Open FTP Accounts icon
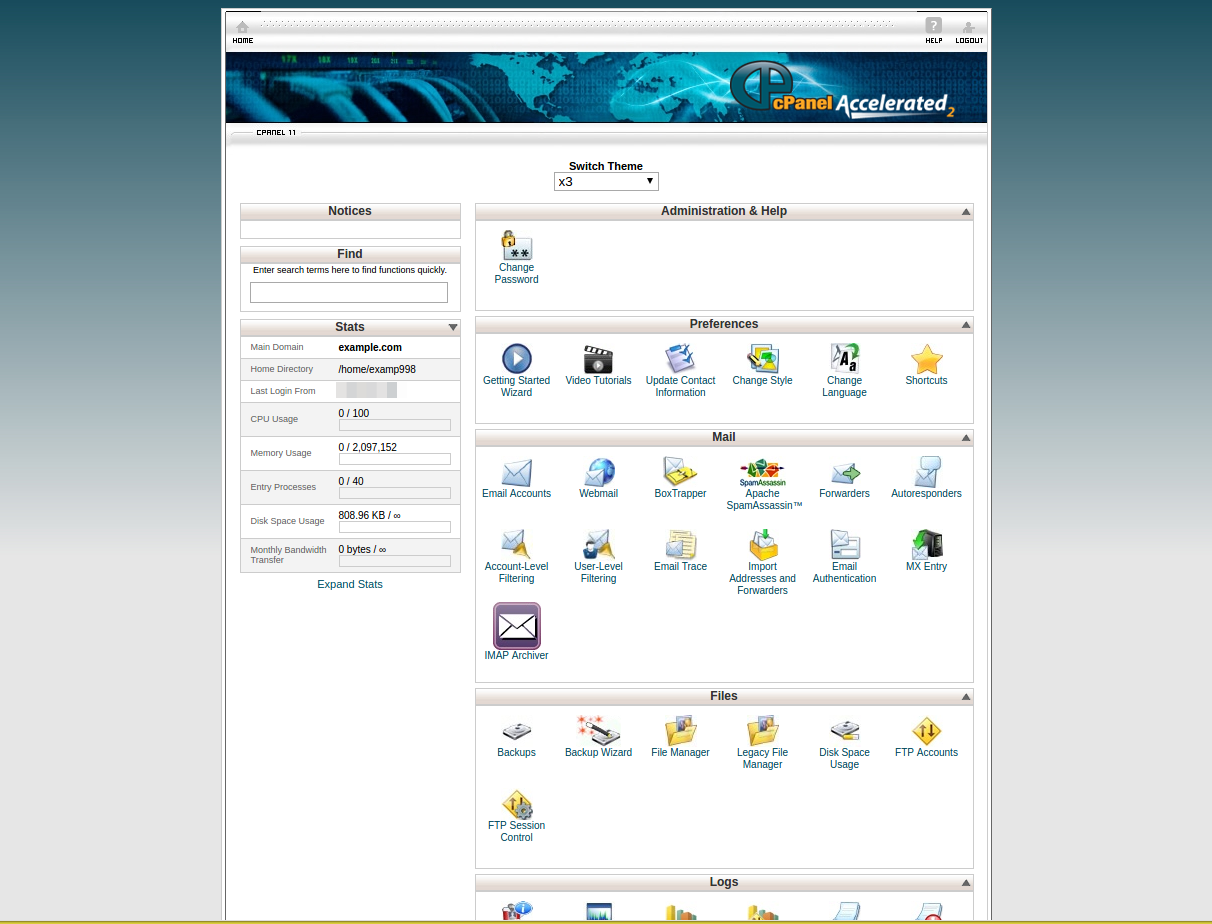1212x924 pixels. (x=926, y=731)
